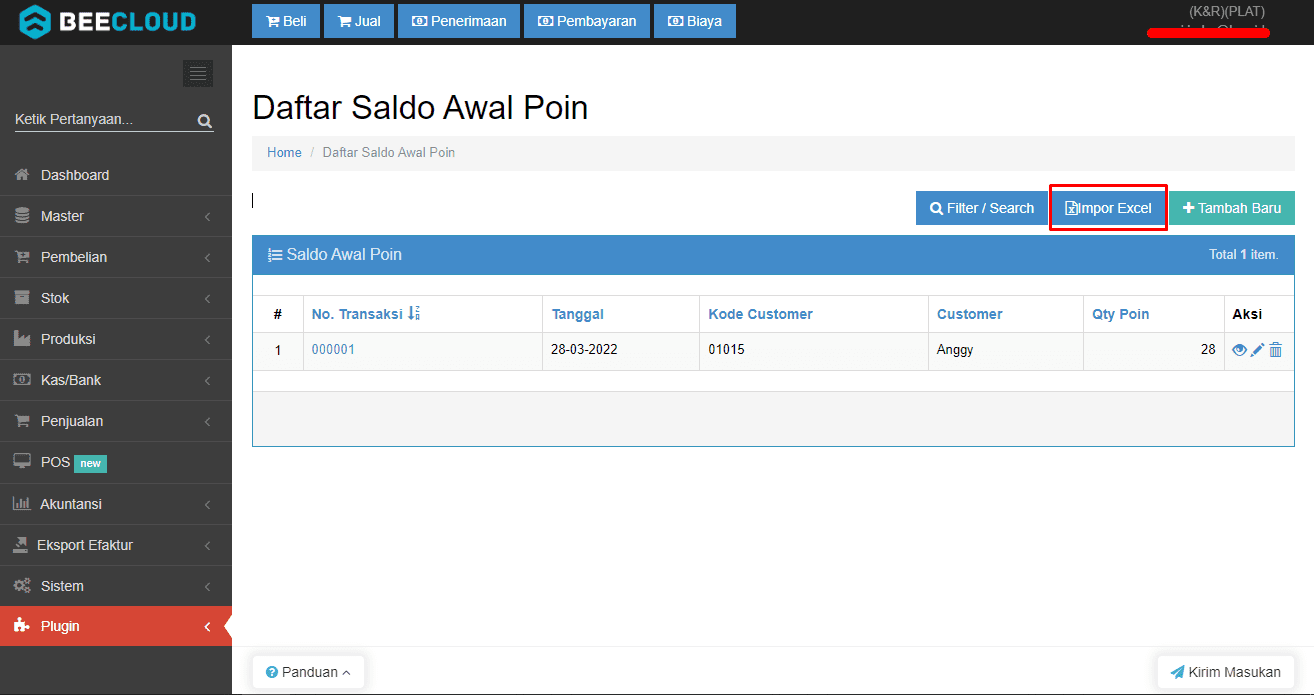Click the Home breadcrumb link

click(284, 153)
